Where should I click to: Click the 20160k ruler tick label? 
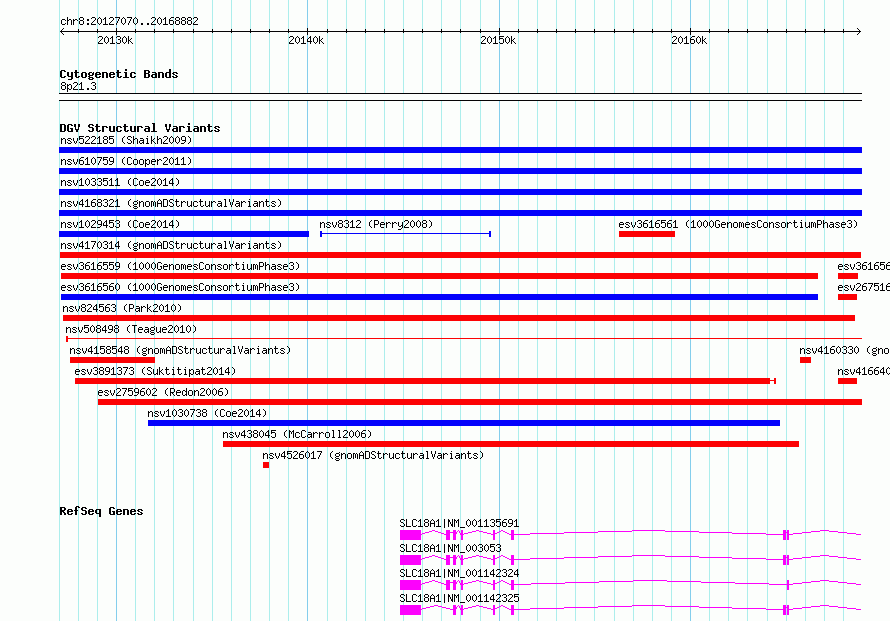pyautogui.click(x=689, y=40)
